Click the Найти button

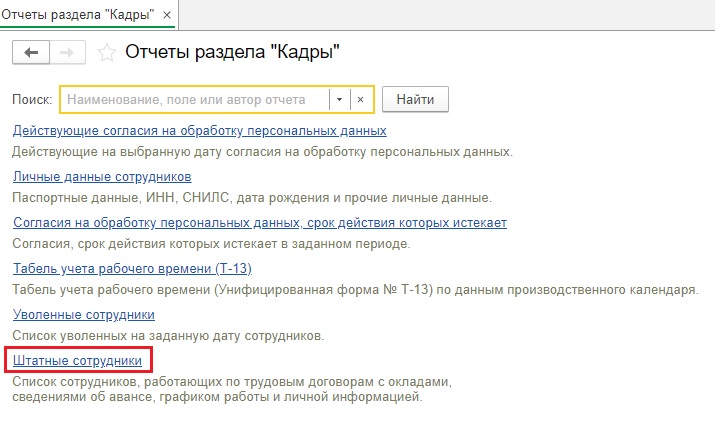point(415,99)
